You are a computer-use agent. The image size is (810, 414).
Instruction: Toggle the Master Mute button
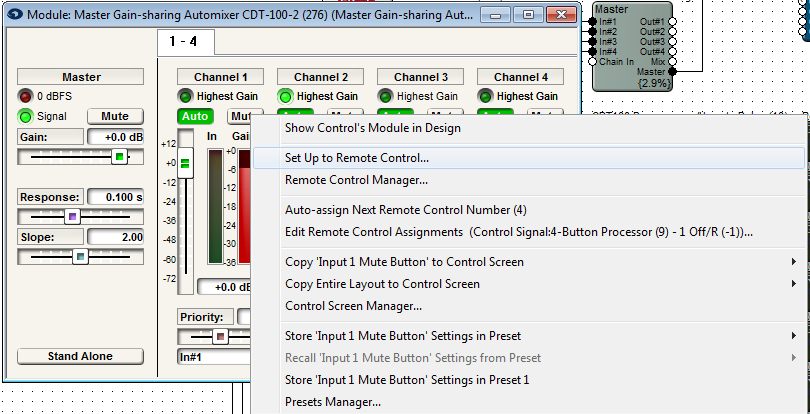pyautogui.click(x=115, y=116)
